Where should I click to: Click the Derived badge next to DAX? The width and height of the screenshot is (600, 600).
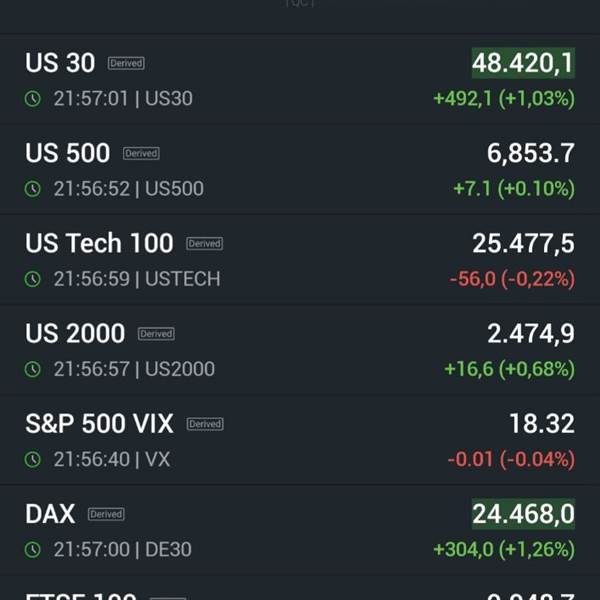coord(106,514)
